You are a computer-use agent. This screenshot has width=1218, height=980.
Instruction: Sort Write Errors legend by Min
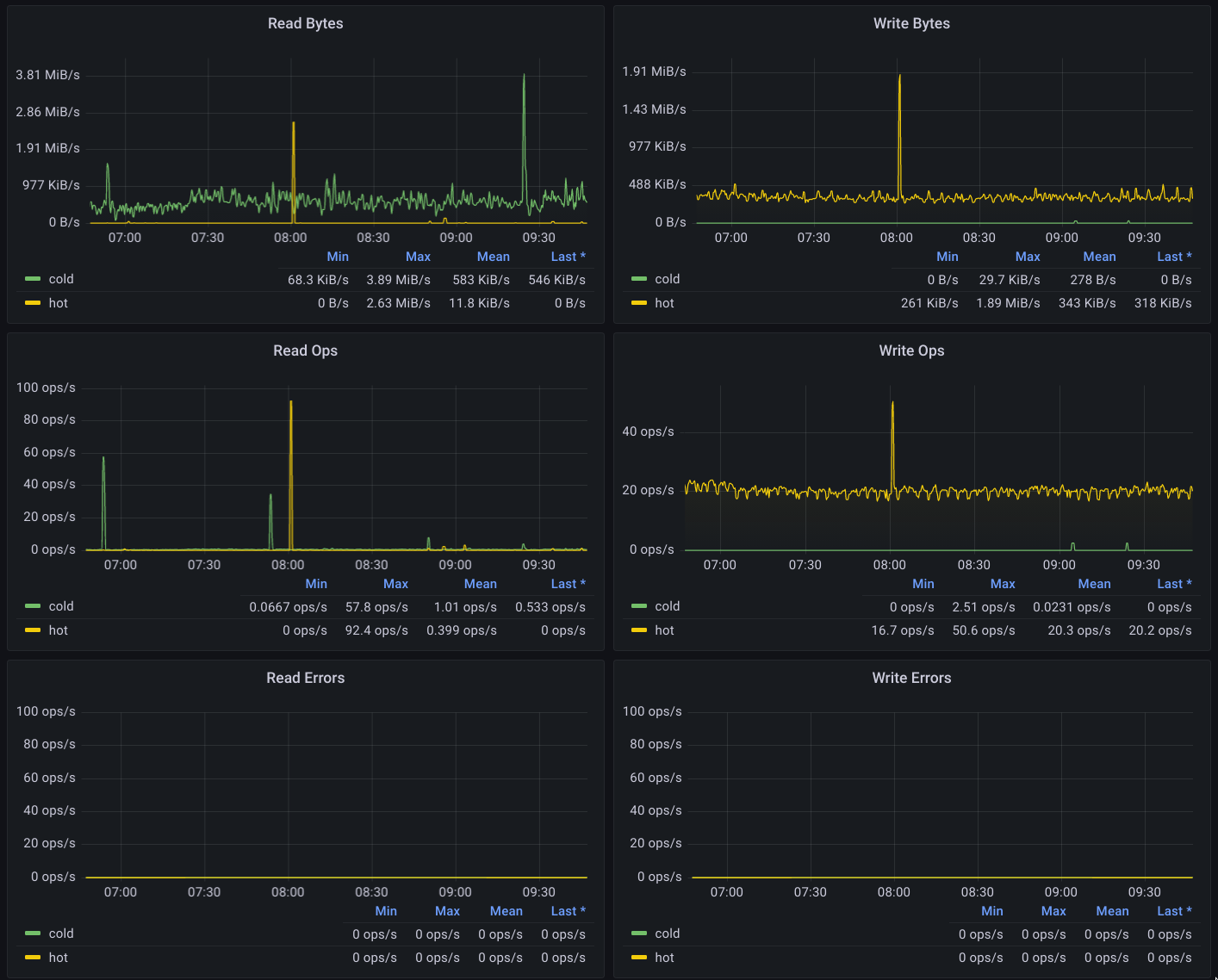[x=992, y=911]
